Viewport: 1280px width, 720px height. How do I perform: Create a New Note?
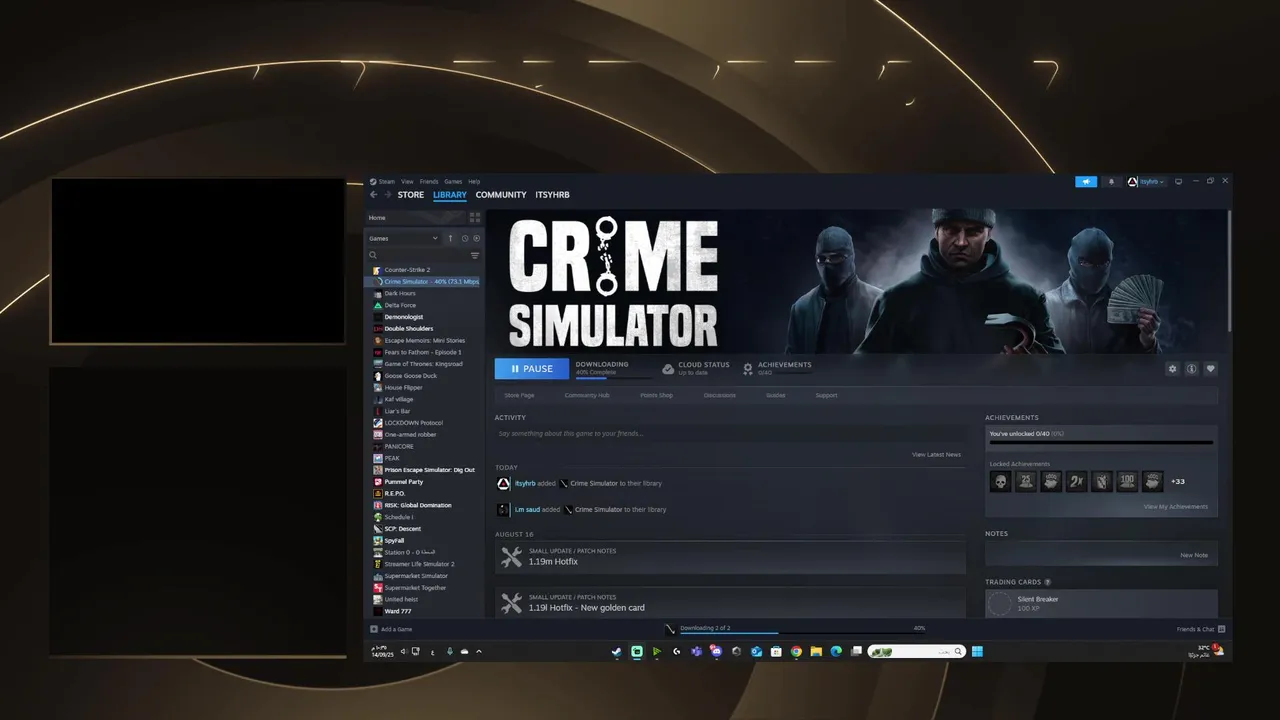[x=1194, y=555]
